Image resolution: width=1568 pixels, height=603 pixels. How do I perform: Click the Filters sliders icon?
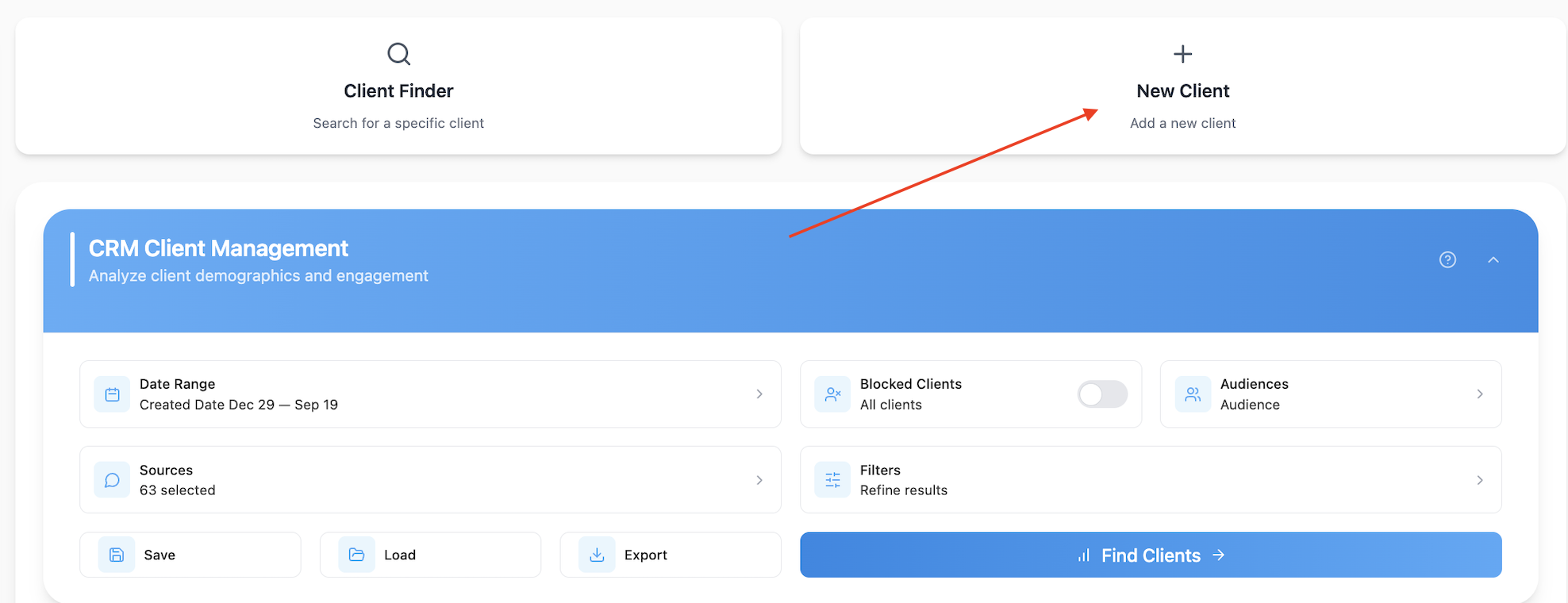832,480
